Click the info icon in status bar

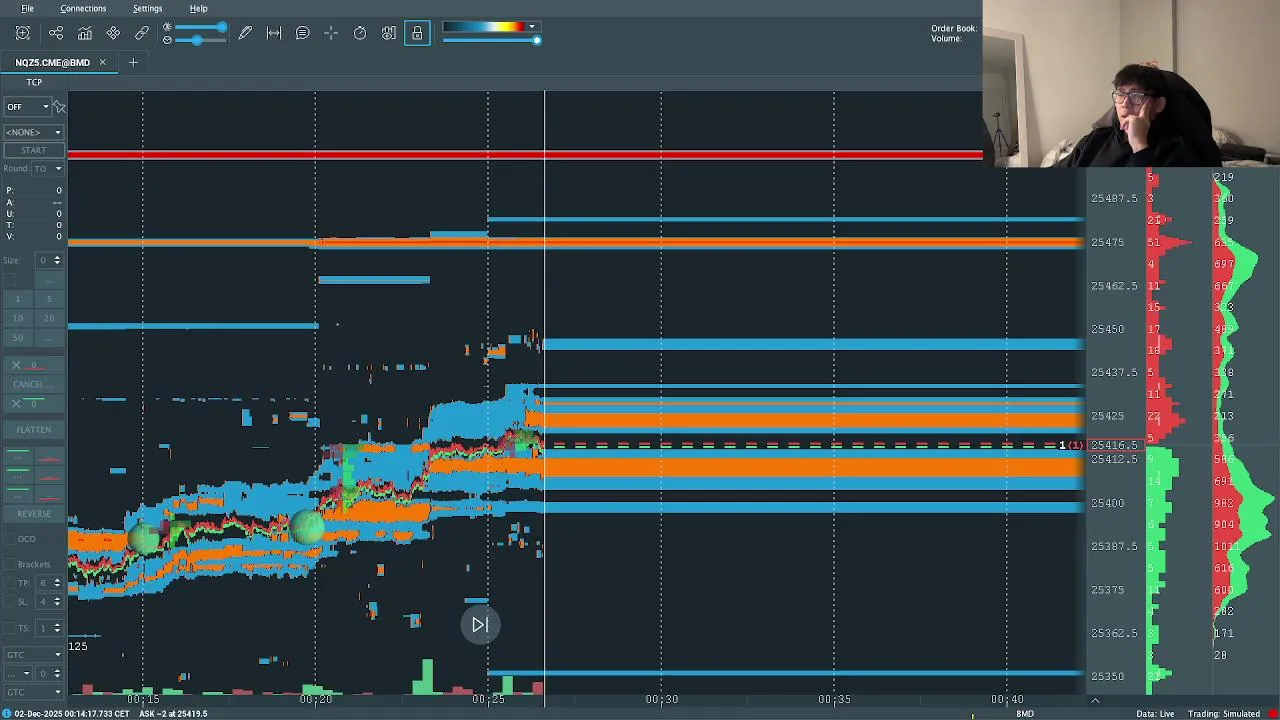tap(6, 713)
